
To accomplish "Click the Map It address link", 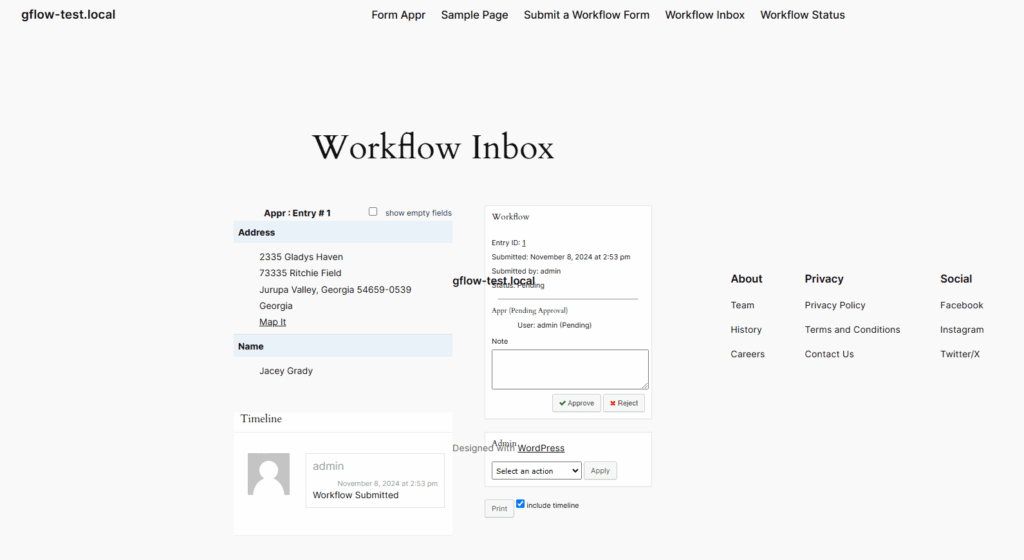I will (272, 322).
